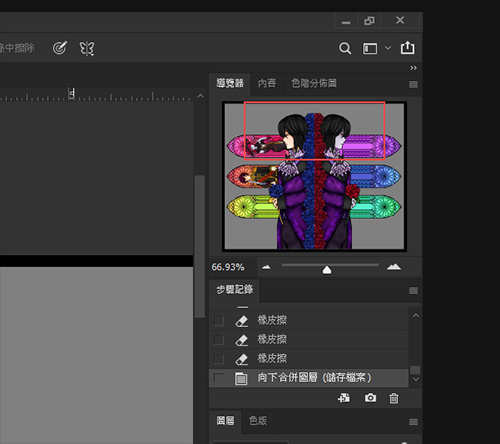Switch to the 色階分佈圖 tab

coord(314,83)
